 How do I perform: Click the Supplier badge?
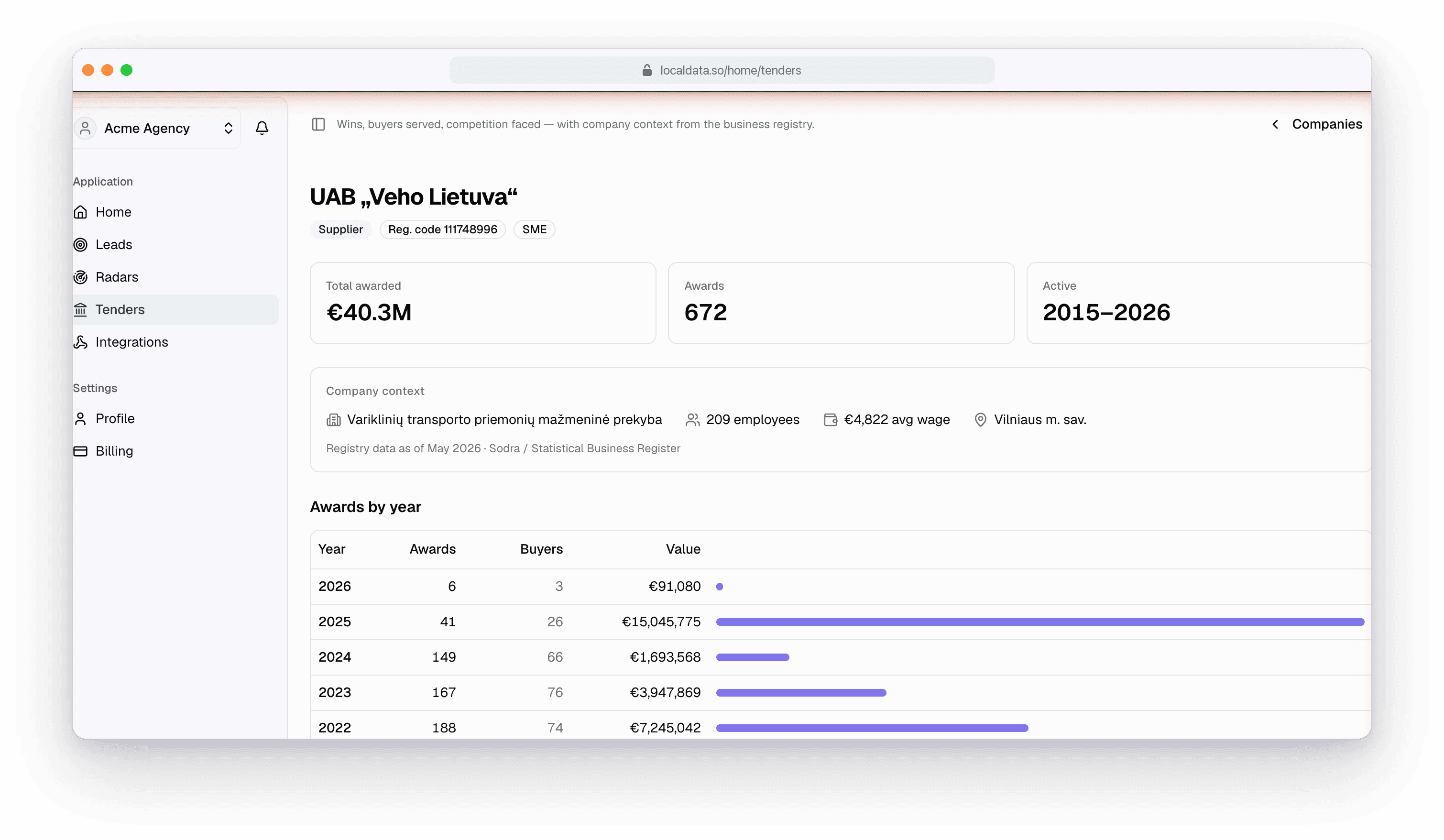340,229
